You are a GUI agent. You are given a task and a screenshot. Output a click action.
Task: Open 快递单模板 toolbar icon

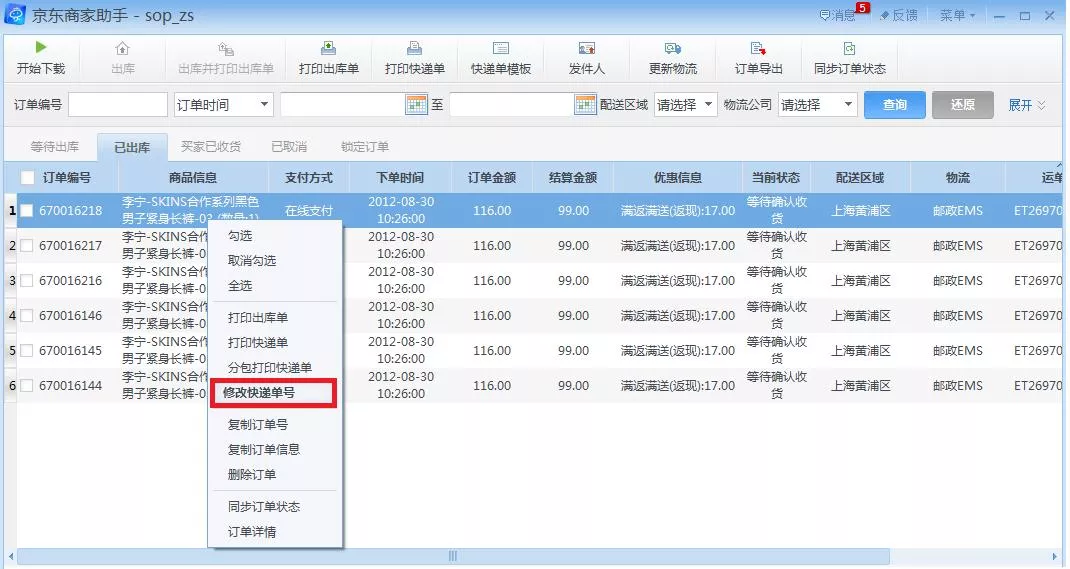[500, 48]
